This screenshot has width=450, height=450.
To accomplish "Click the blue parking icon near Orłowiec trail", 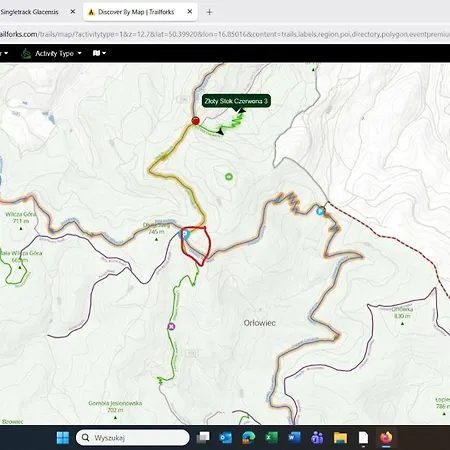I will 320,211.
